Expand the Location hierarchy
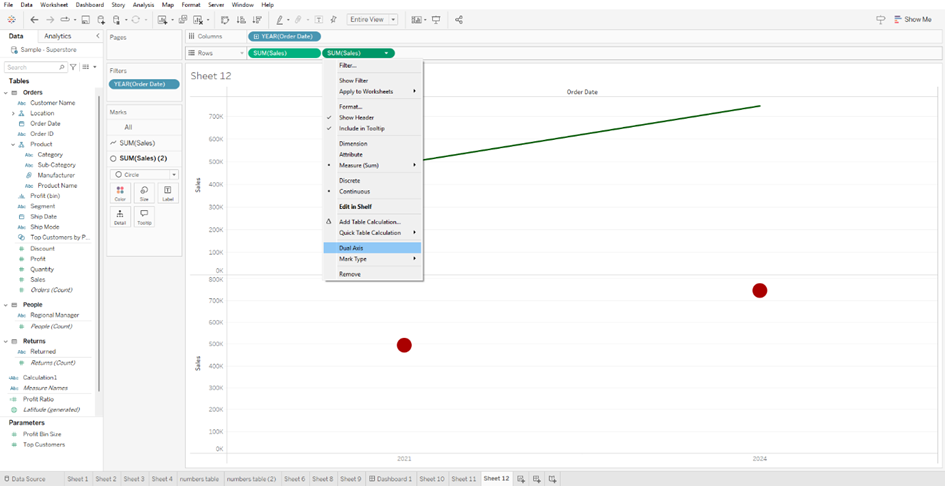The height and width of the screenshot is (486, 945). click(x=13, y=113)
